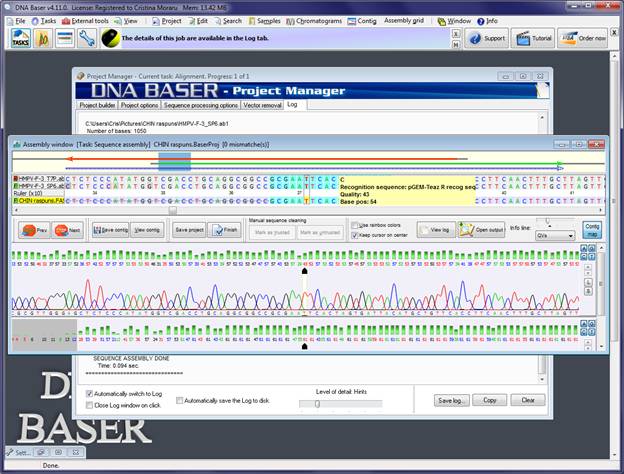Open the Window menu
Image resolution: width=624 pixels, height=474 pixels.
click(x=454, y=21)
